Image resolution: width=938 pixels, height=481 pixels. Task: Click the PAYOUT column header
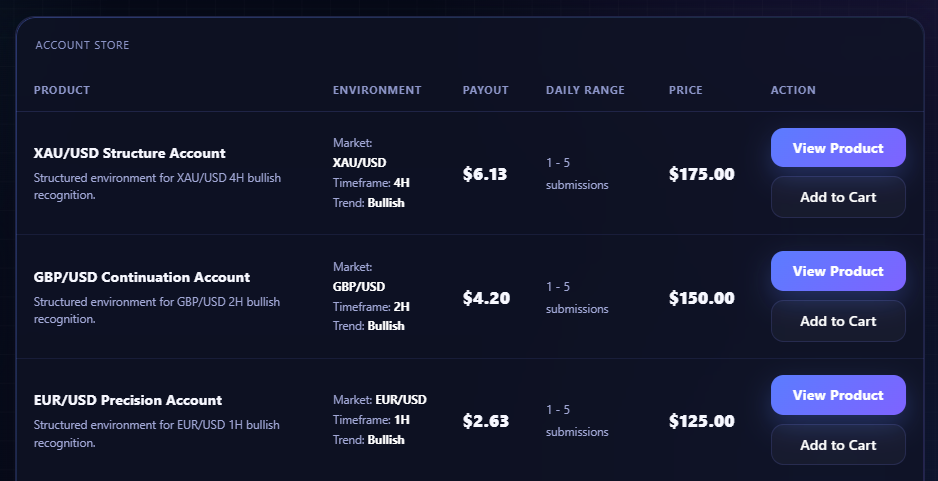coord(485,90)
